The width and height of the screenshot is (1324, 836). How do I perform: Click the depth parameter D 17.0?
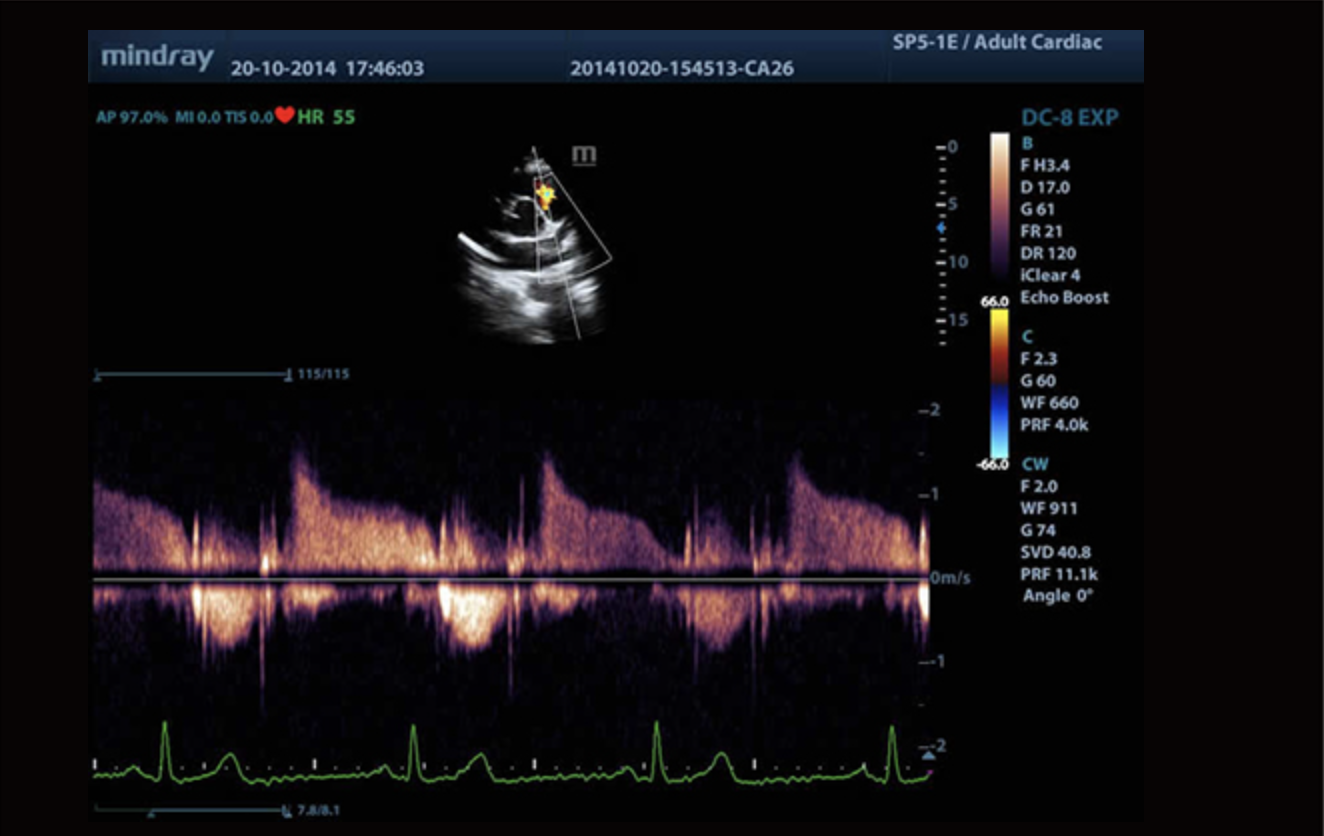(1046, 187)
